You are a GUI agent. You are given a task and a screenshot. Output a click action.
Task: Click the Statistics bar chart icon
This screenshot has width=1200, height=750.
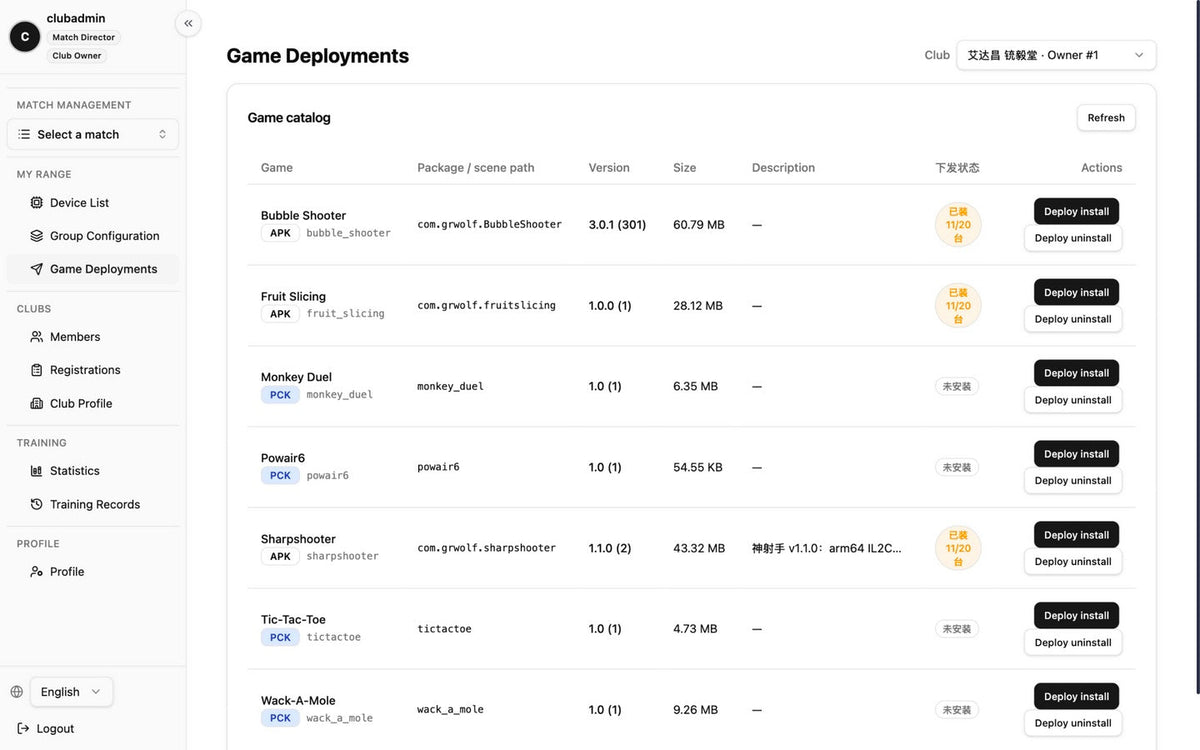[x=37, y=471]
